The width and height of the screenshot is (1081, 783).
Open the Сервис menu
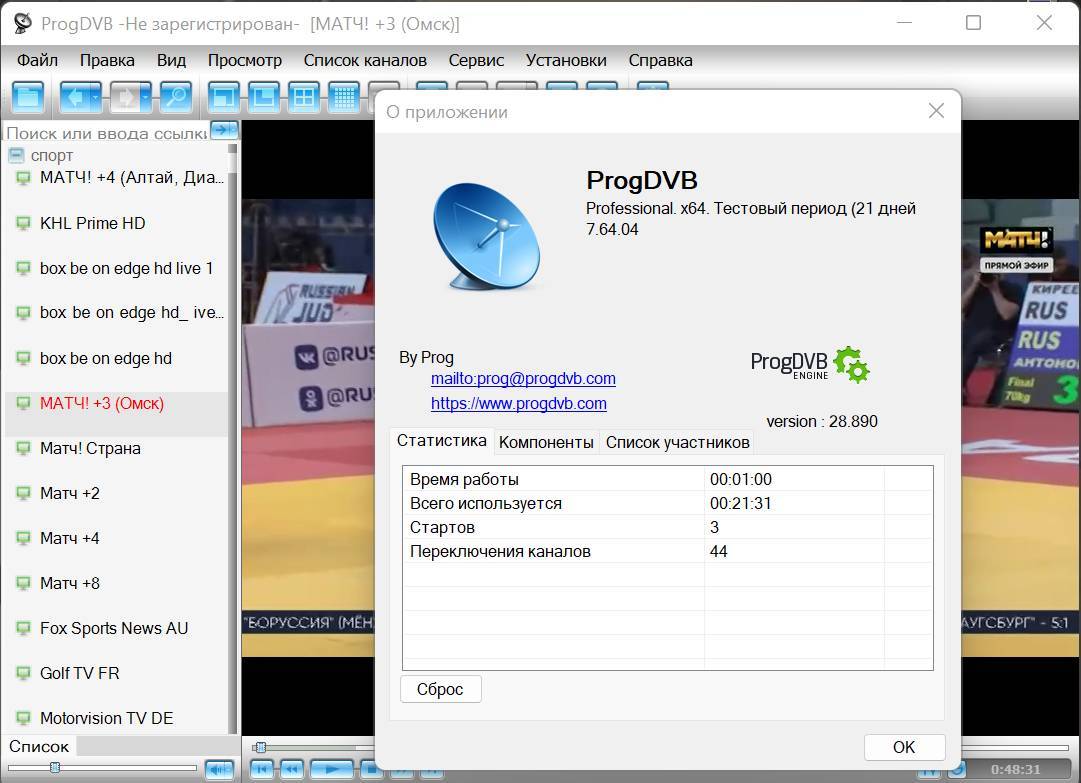point(476,61)
